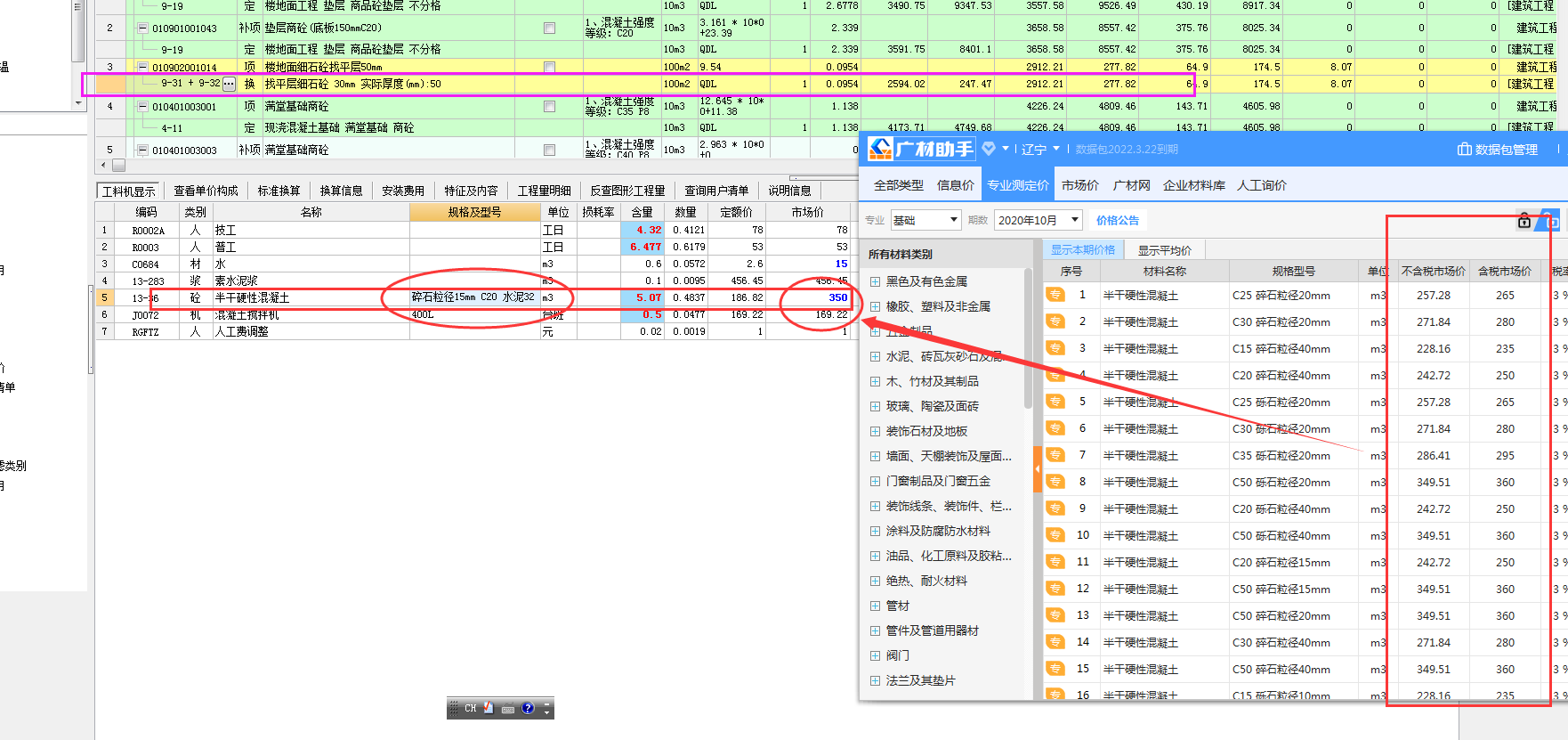
Task: Click orange 专 icon in material row 3
Action: (x=1055, y=348)
